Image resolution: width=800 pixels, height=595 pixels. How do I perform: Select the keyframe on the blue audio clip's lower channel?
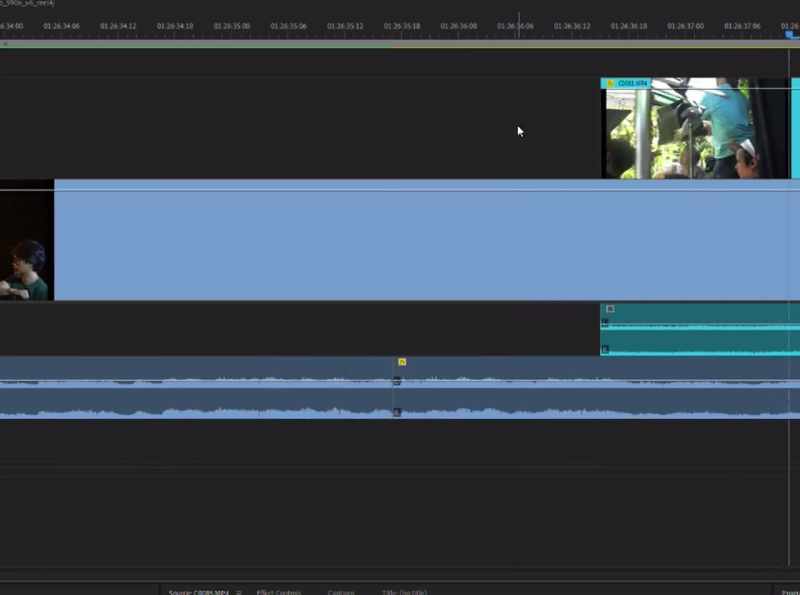pos(396,412)
